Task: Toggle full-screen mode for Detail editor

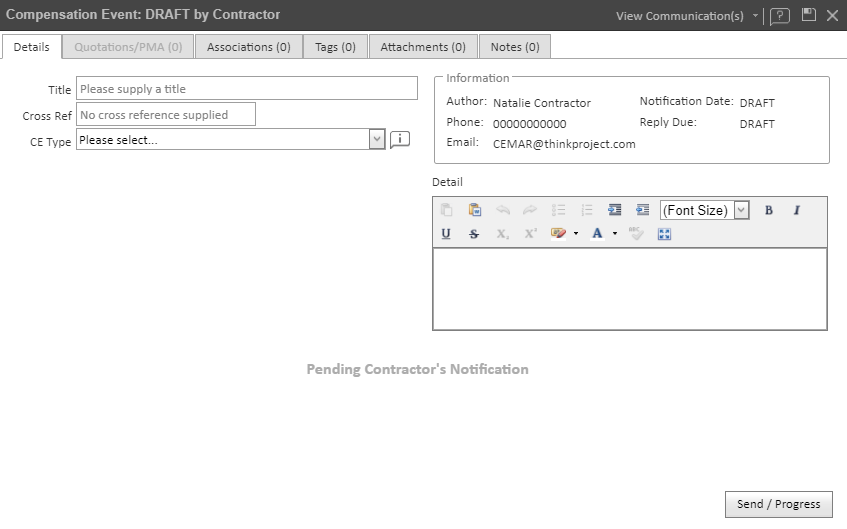Action: 664,234
